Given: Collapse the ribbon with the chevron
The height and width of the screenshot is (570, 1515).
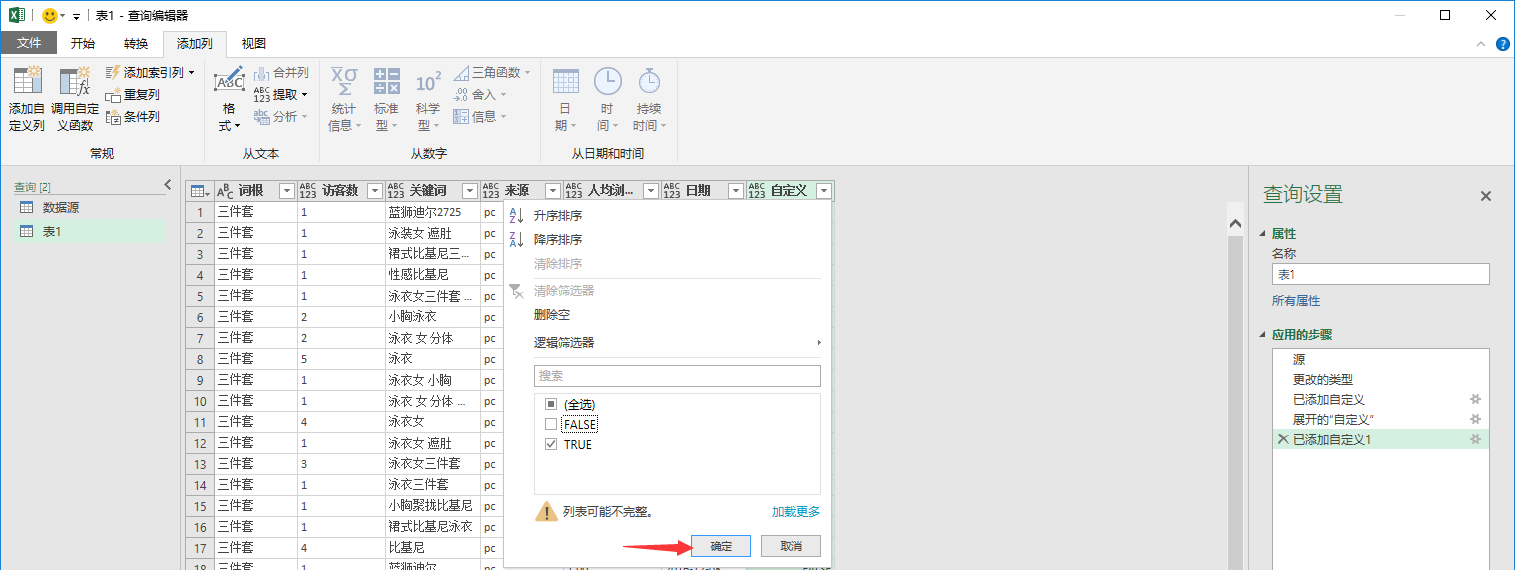Looking at the screenshot, I should click(x=1481, y=44).
